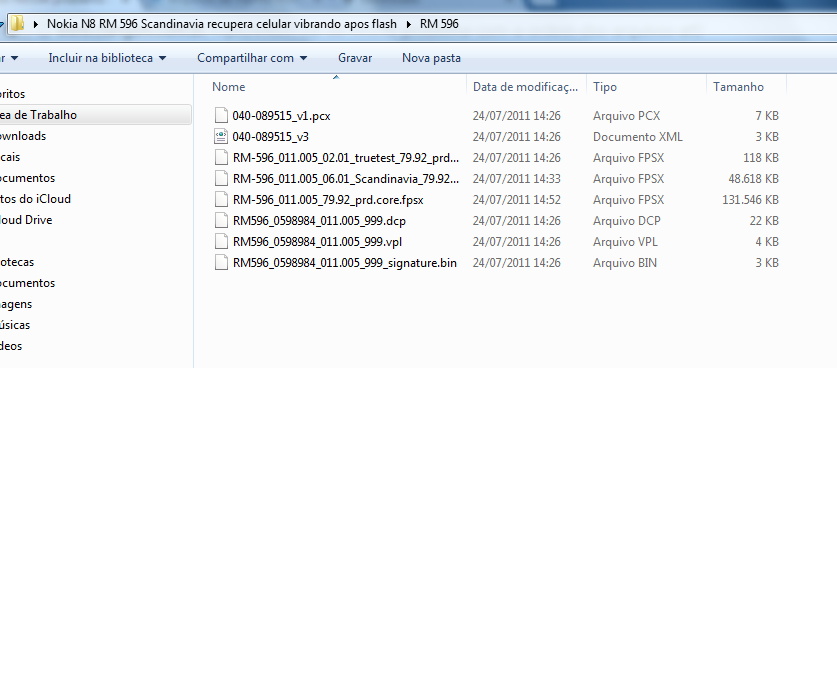Open iCloud Drive in the sidebar
The image size is (837, 673).
pyautogui.click(x=26, y=220)
